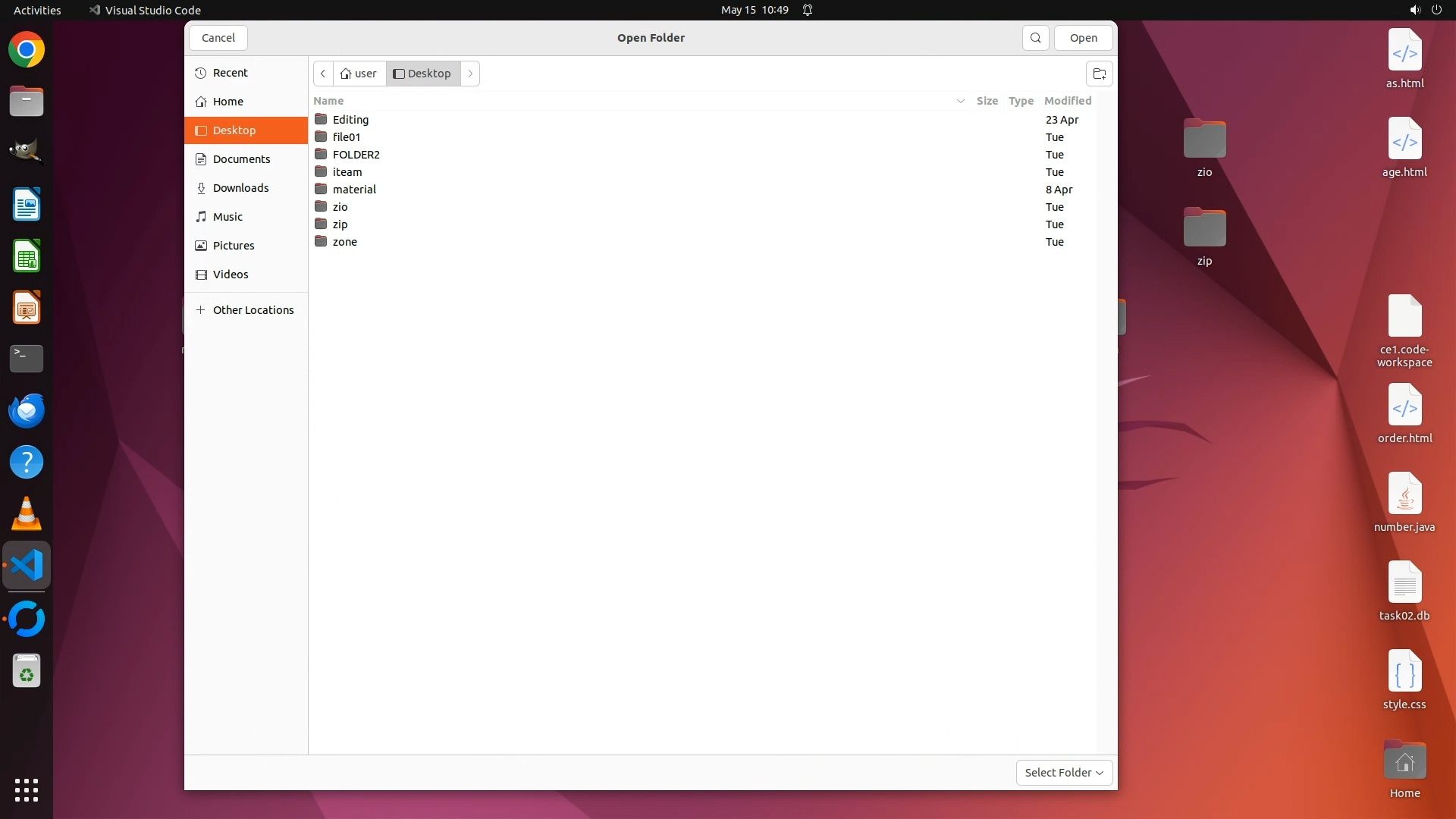Click the back arrow in path bar
The image size is (1456, 819).
(323, 74)
